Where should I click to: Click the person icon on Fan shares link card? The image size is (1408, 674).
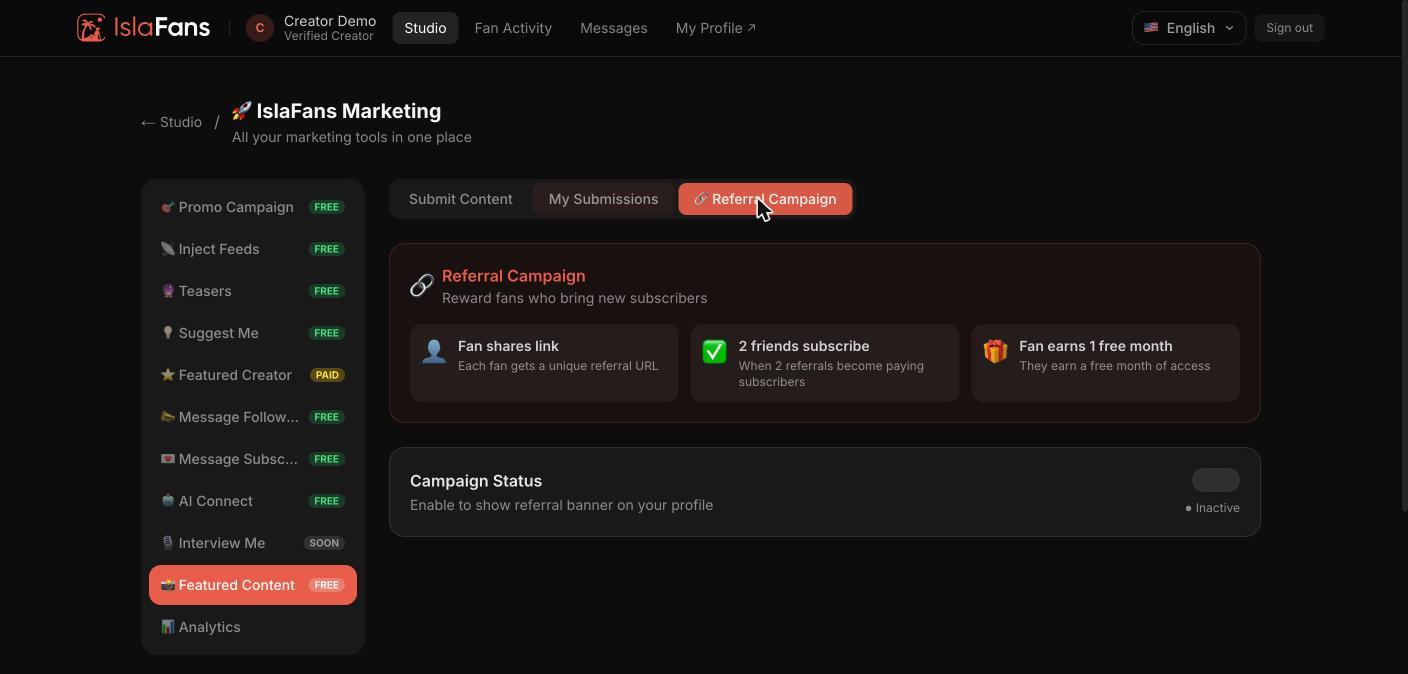(x=434, y=351)
